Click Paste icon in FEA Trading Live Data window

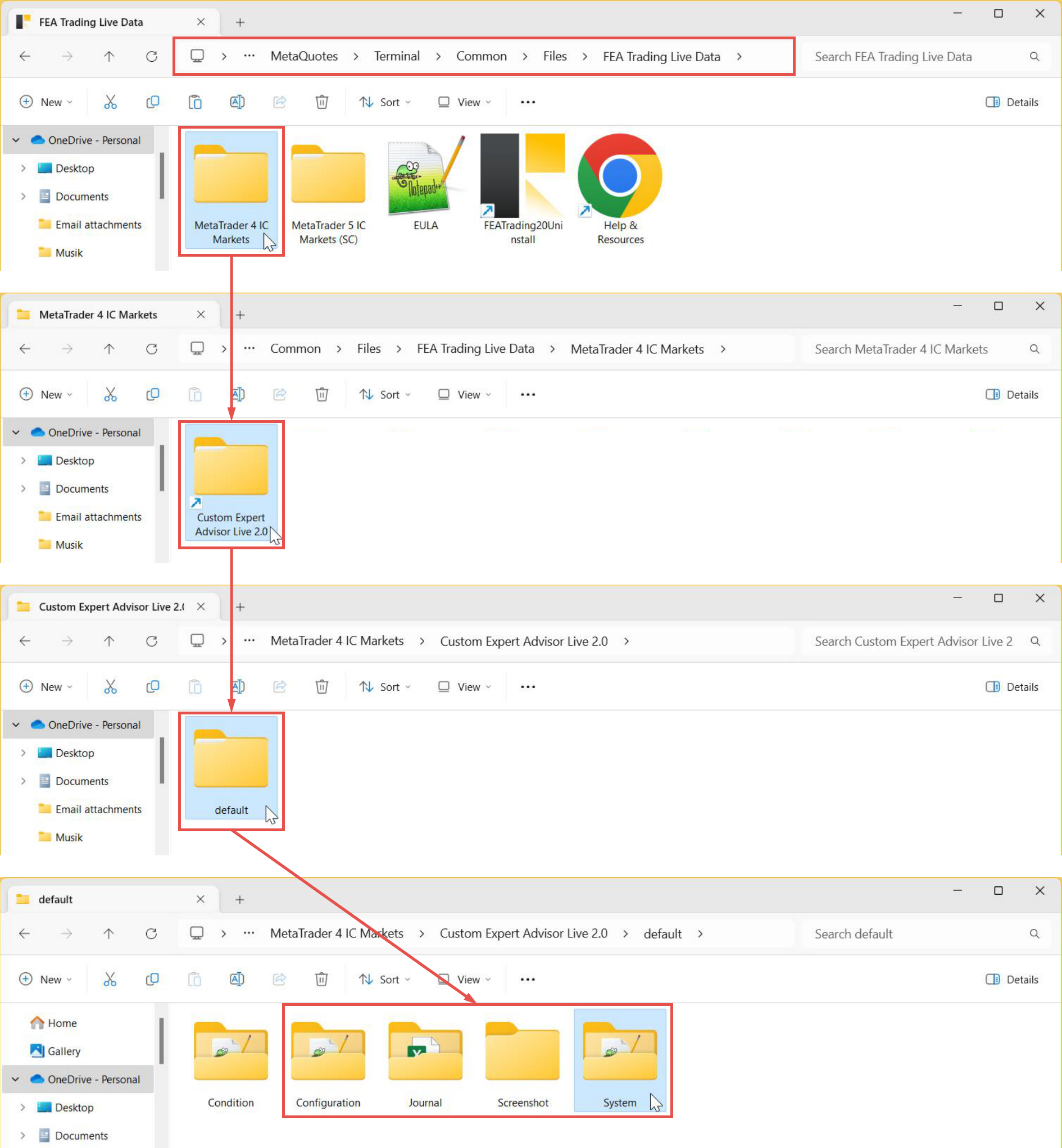coord(195,102)
